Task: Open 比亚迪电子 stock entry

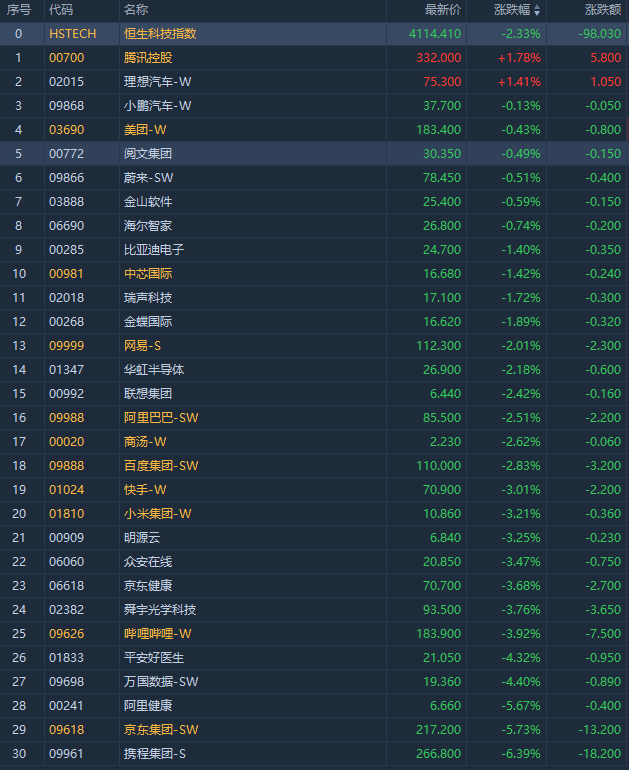Action: tap(154, 250)
